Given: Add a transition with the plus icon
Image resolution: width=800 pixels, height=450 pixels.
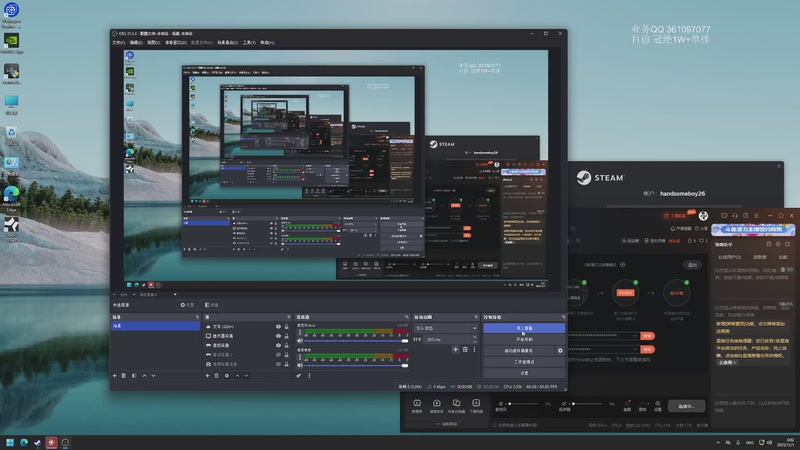Looking at the screenshot, I should (x=455, y=349).
